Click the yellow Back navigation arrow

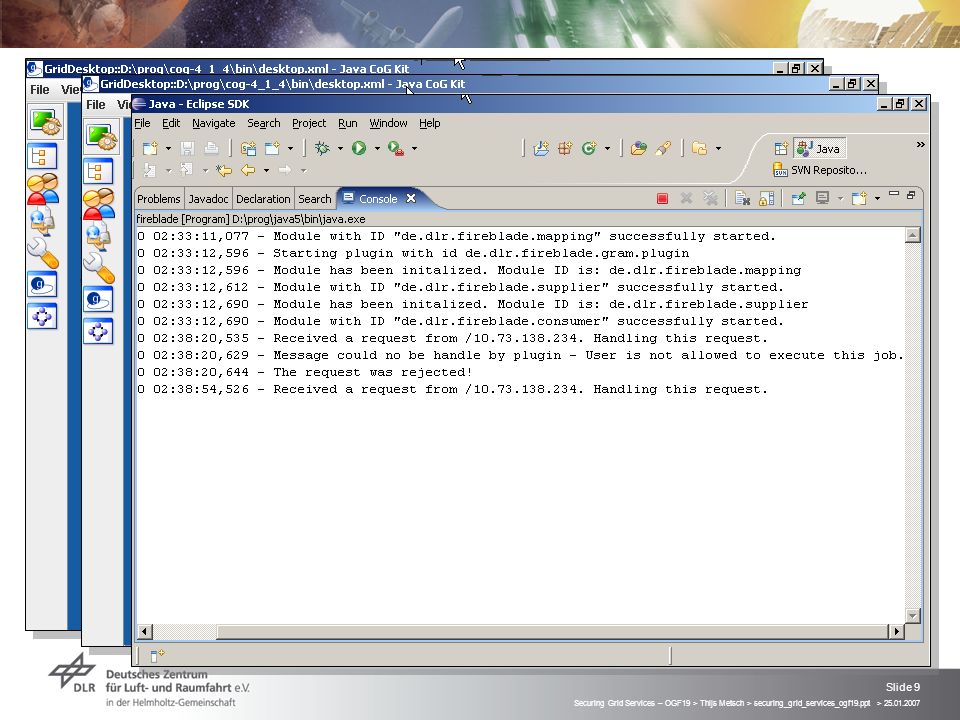point(248,170)
